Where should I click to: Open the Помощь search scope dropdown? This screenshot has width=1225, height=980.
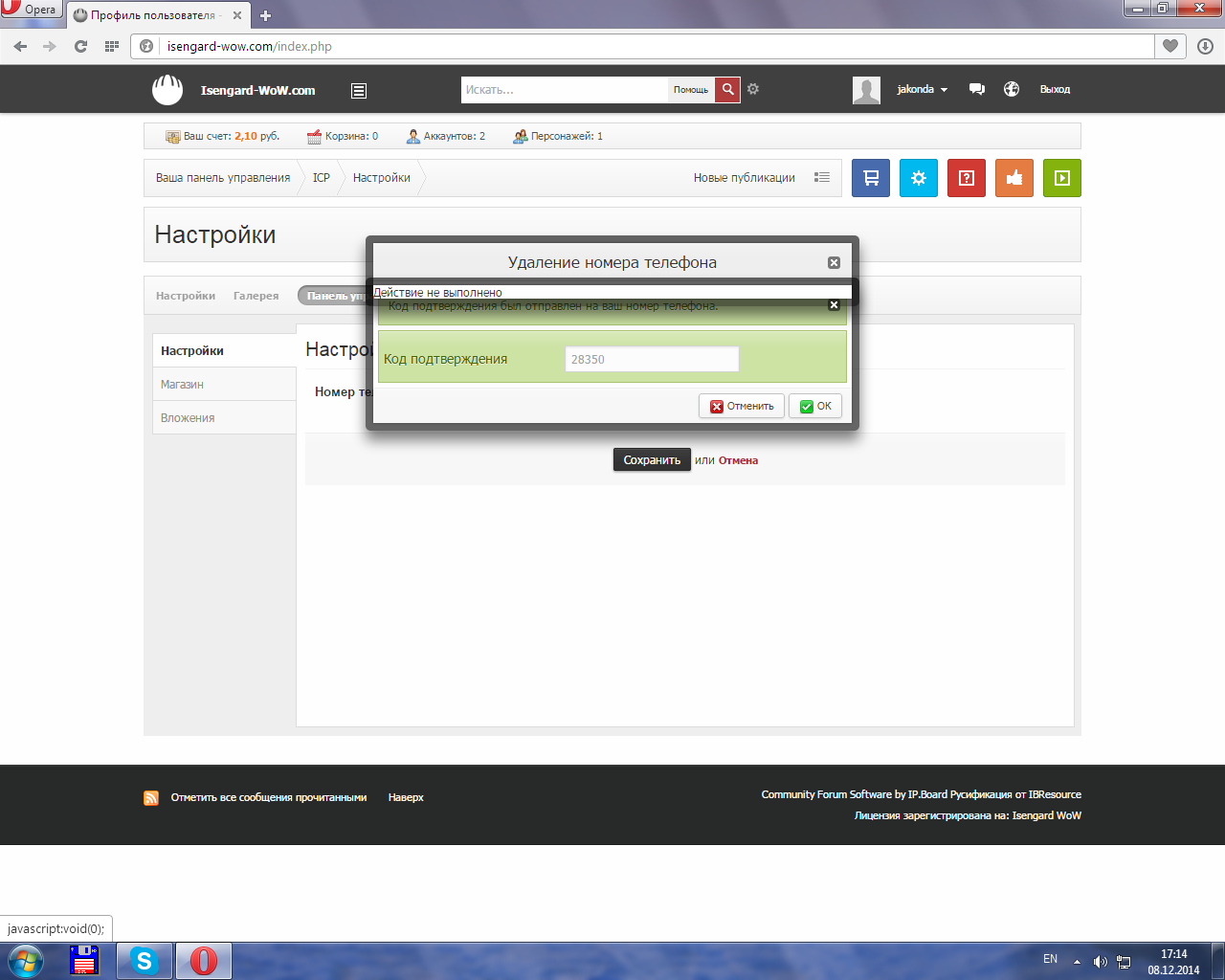(x=690, y=90)
